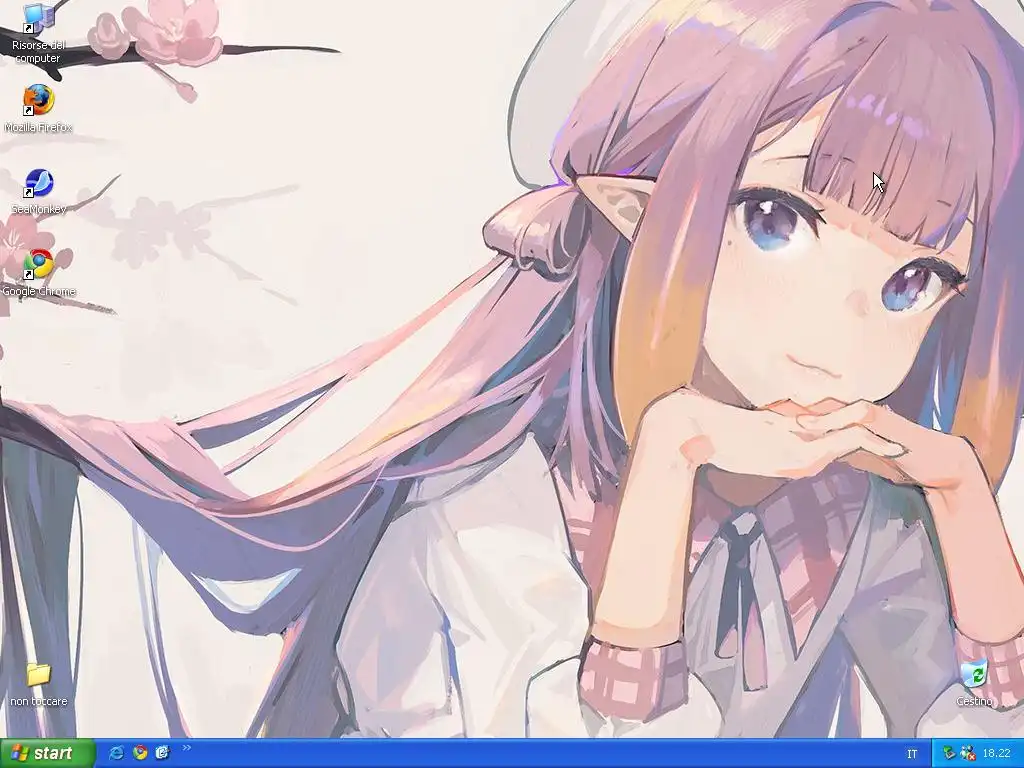The height and width of the screenshot is (768, 1024).
Task: Select the 'non toccare' folder icon
Action: pos(38,675)
